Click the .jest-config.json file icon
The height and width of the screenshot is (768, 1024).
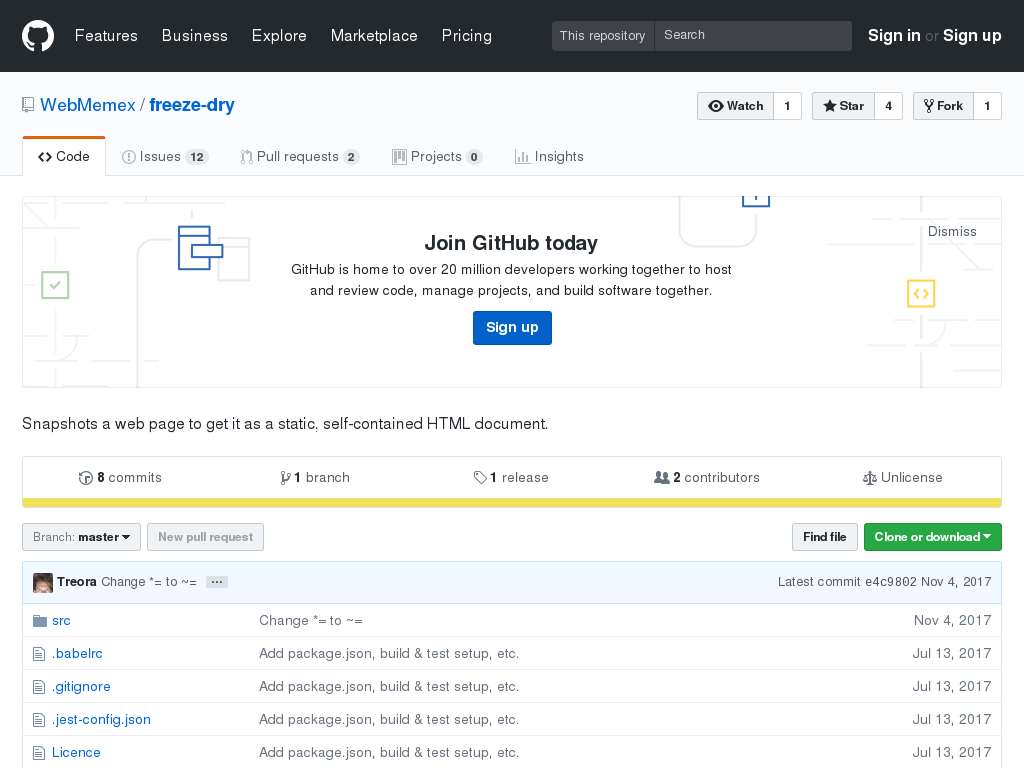[39, 720]
